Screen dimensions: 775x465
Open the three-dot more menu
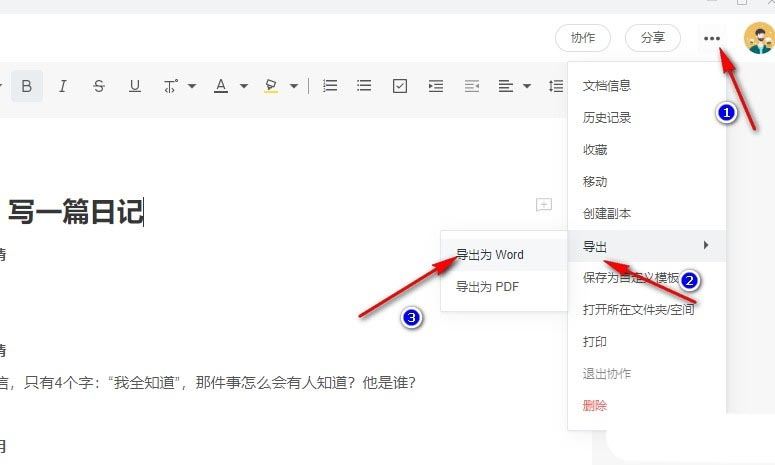coord(712,39)
